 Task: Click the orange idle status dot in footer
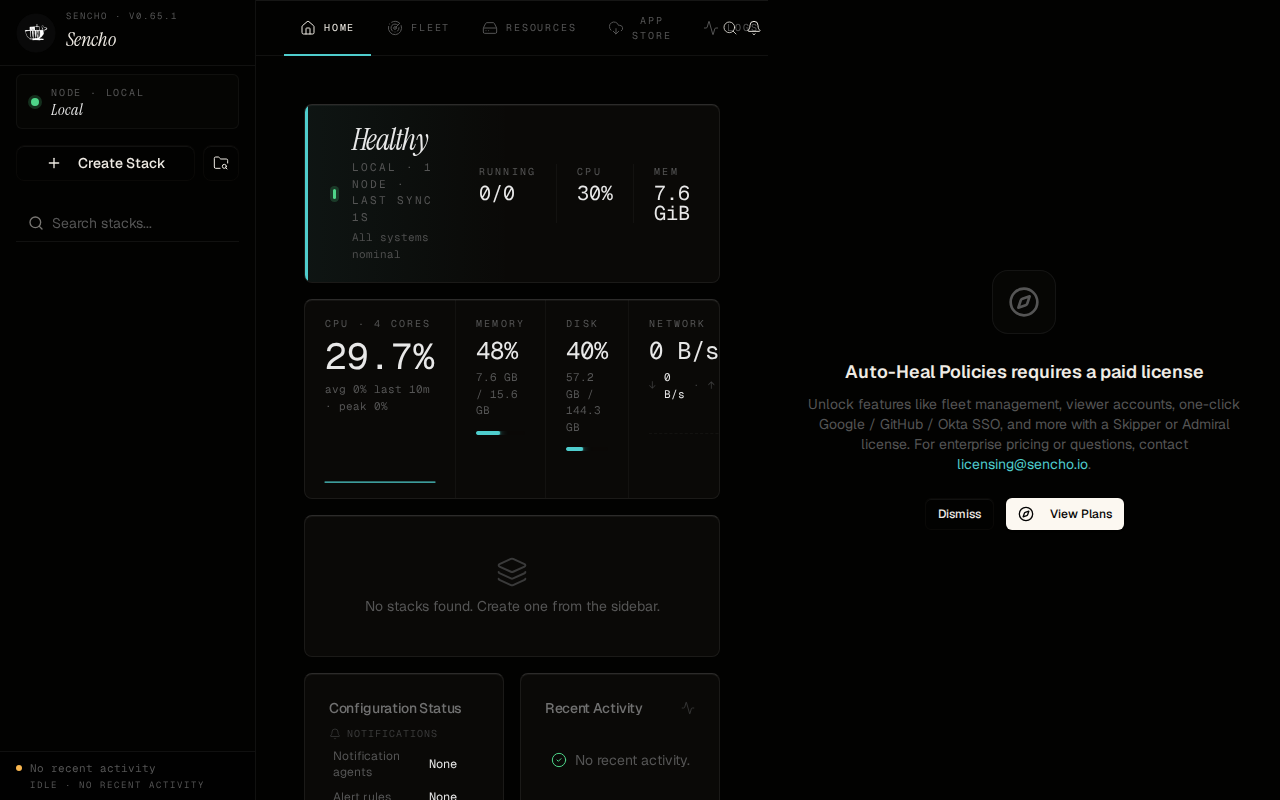point(19,768)
